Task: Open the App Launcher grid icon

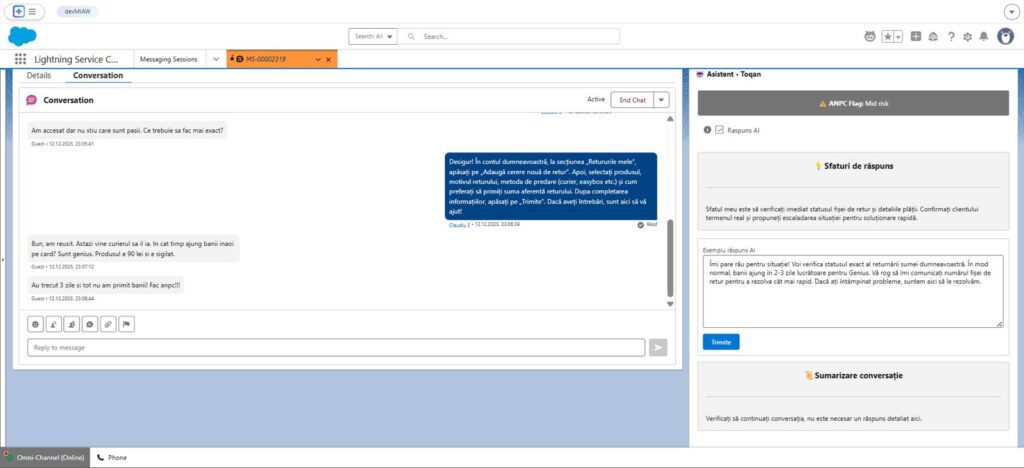Action: pos(21,60)
